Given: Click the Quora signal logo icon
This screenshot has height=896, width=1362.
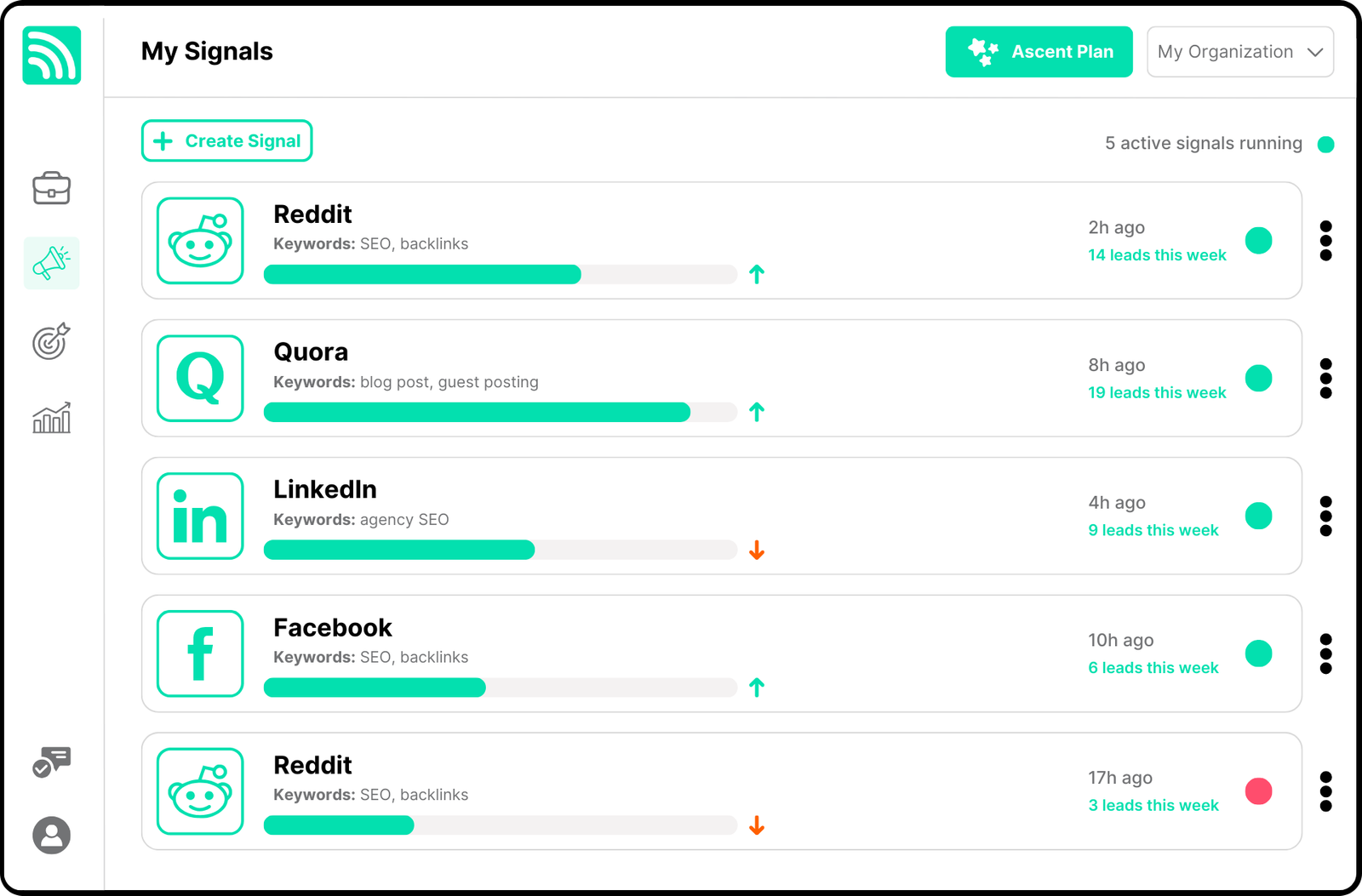Looking at the screenshot, I should pyautogui.click(x=200, y=379).
